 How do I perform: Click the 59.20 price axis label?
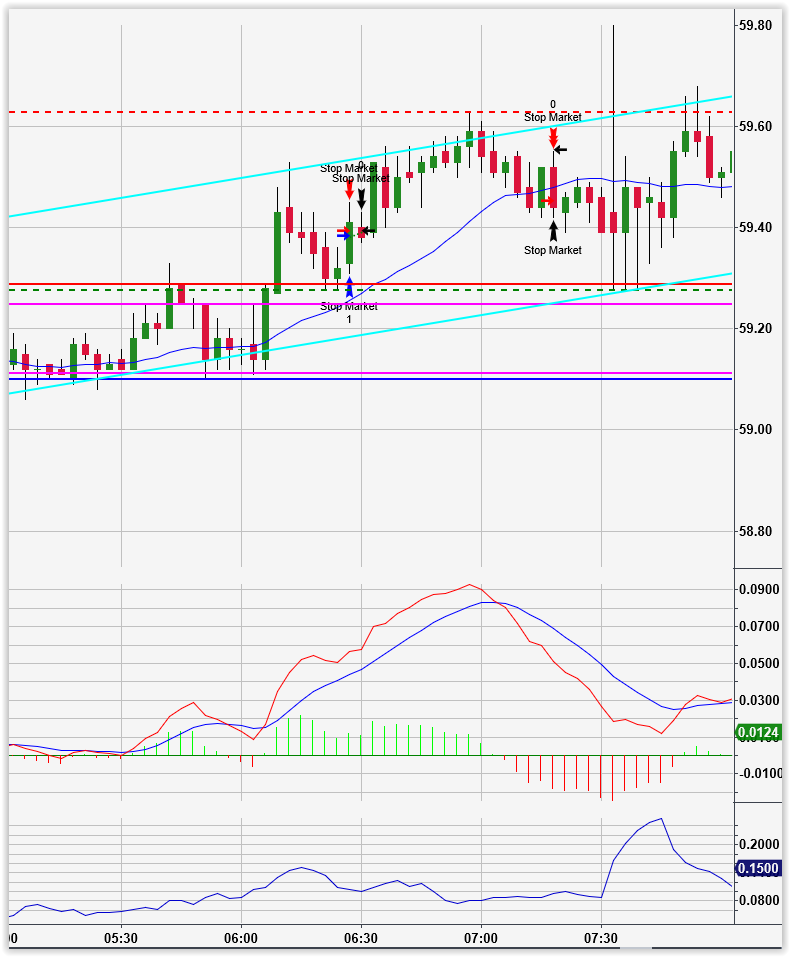755,328
